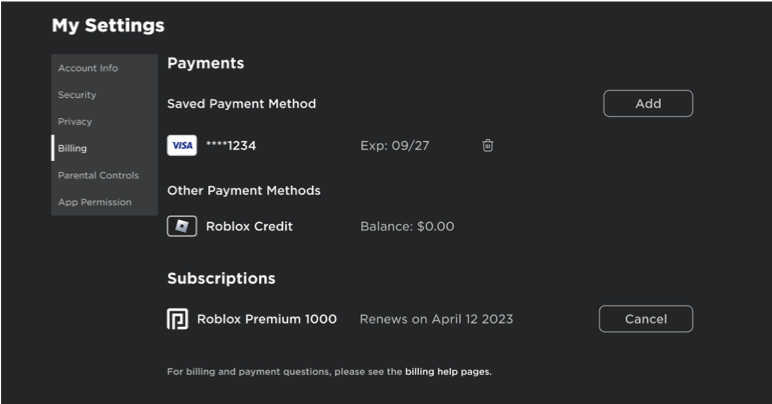This screenshot has height=404, width=772.
Task: Open the Privacy settings section
Action: coord(75,122)
